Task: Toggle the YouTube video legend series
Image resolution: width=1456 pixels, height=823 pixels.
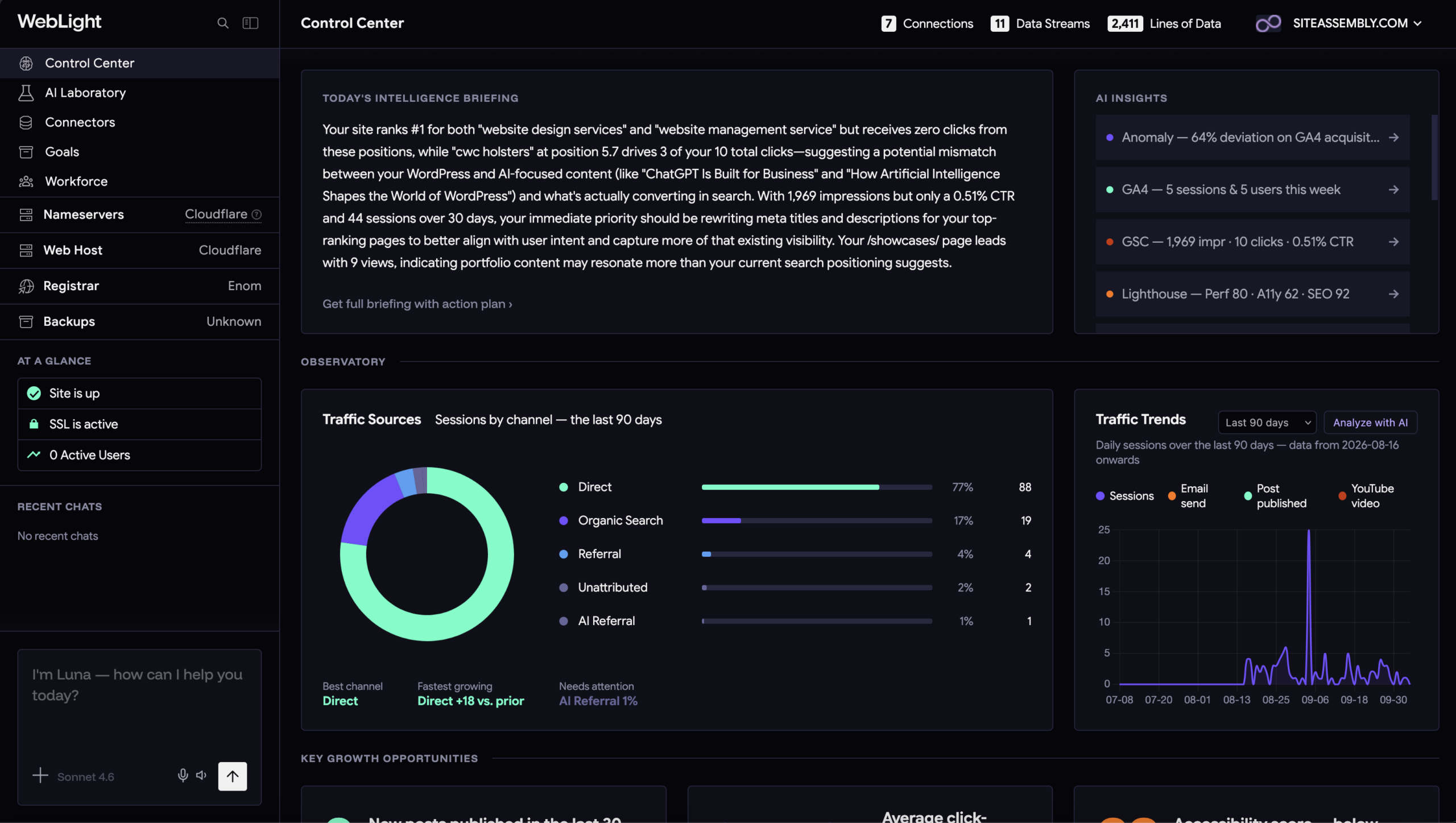Action: 1366,496
